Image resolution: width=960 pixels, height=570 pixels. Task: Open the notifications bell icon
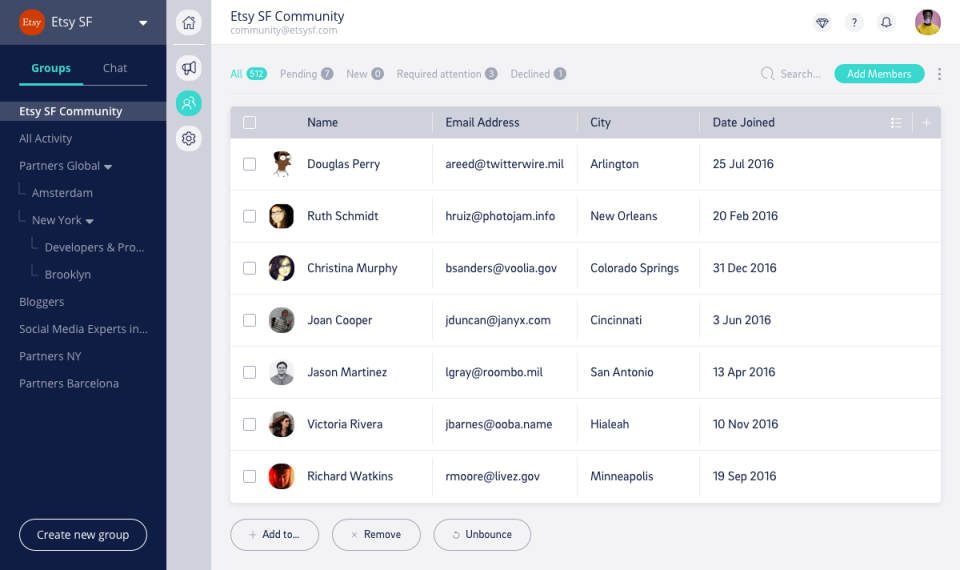click(x=886, y=23)
